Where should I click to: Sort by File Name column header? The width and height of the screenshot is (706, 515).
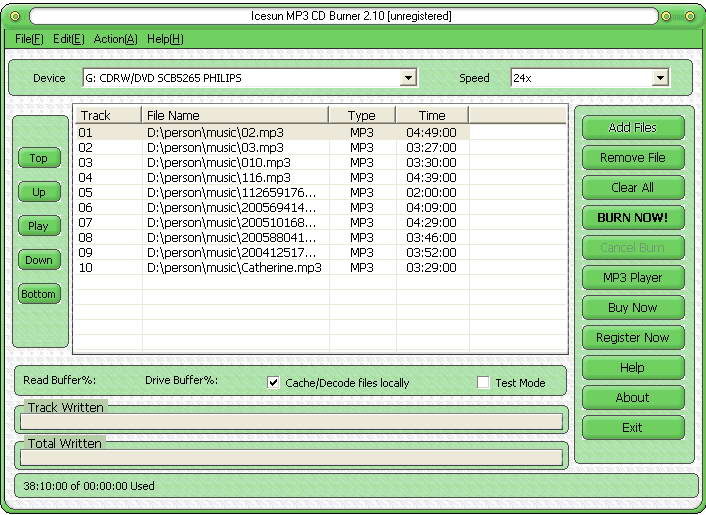pyautogui.click(x=235, y=115)
